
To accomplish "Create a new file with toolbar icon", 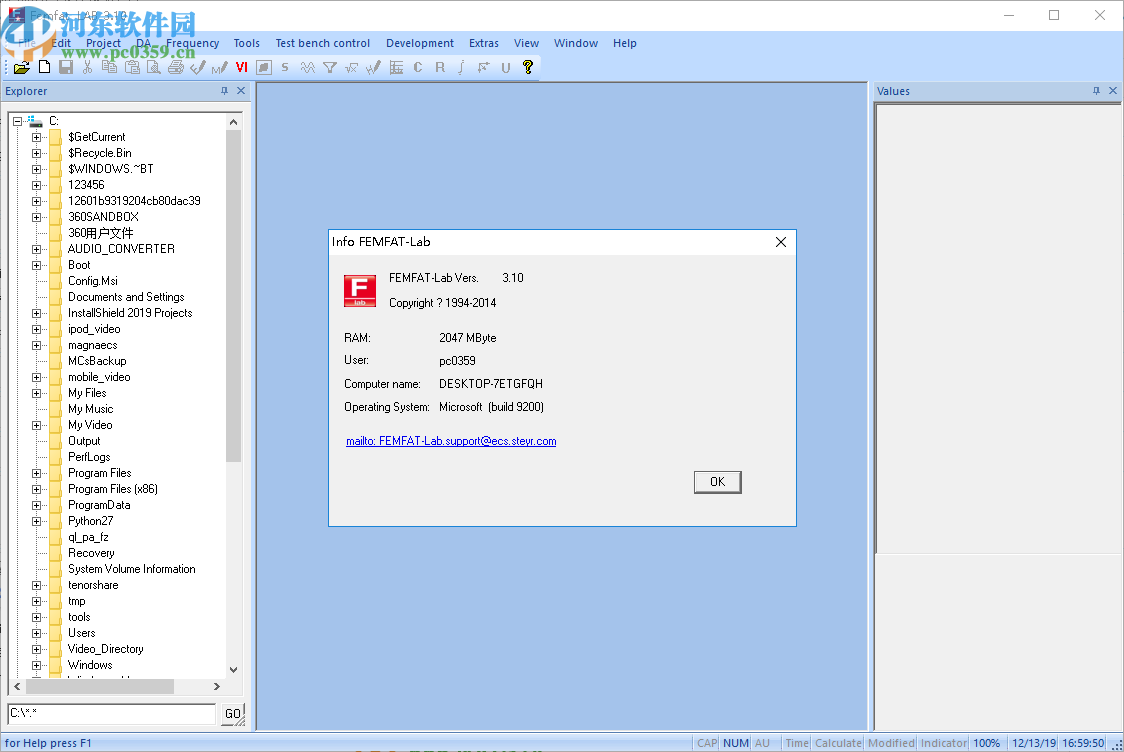I will click(44, 67).
